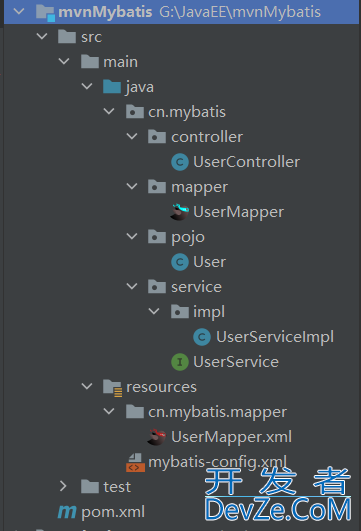The width and height of the screenshot is (361, 531).
Task: Open the User class
Action: click(209, 262)
